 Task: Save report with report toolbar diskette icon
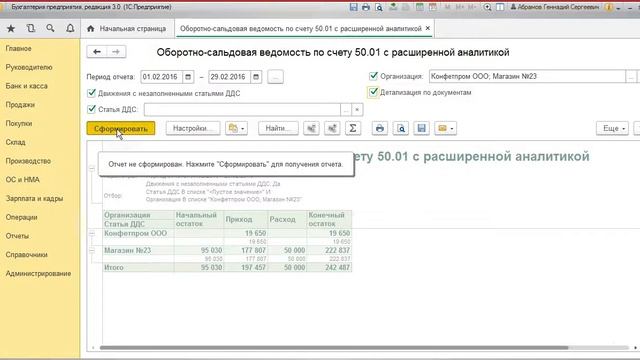coord(422,128)
